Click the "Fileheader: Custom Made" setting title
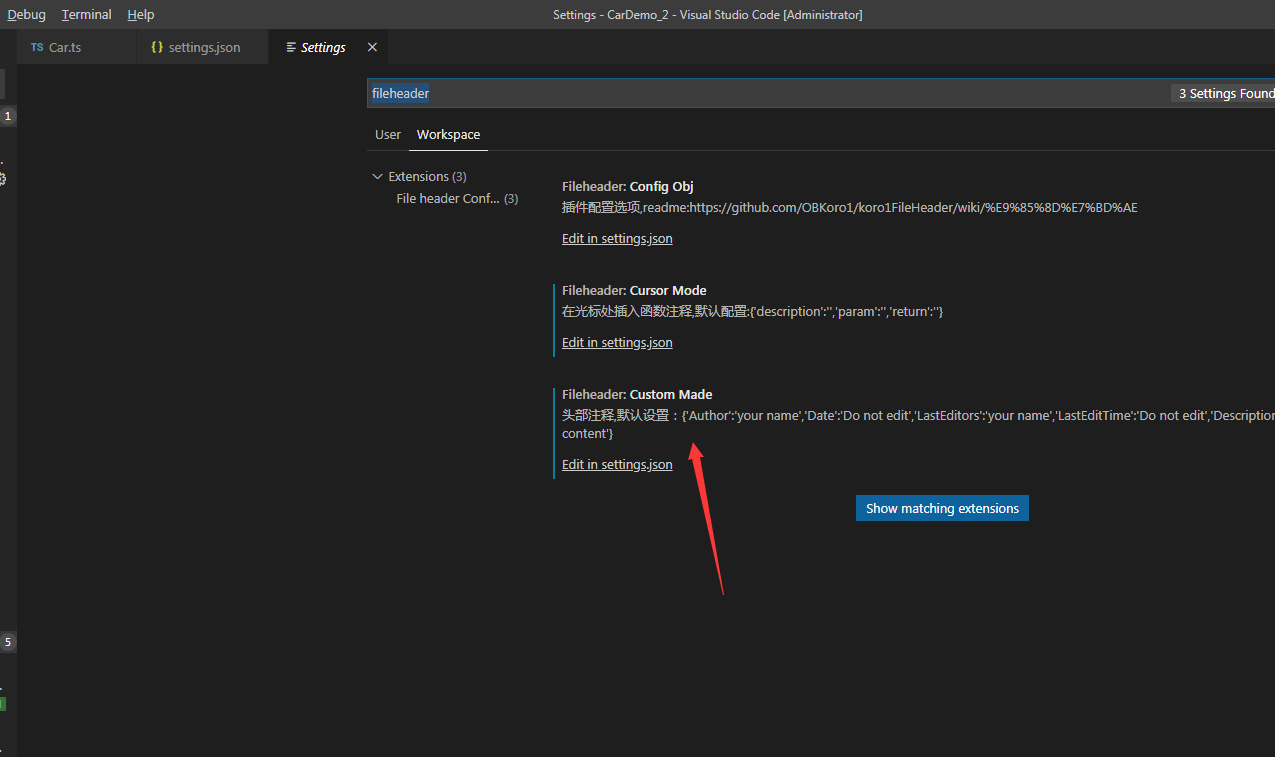Viewport: 1275px width, 757px height. 637,395
